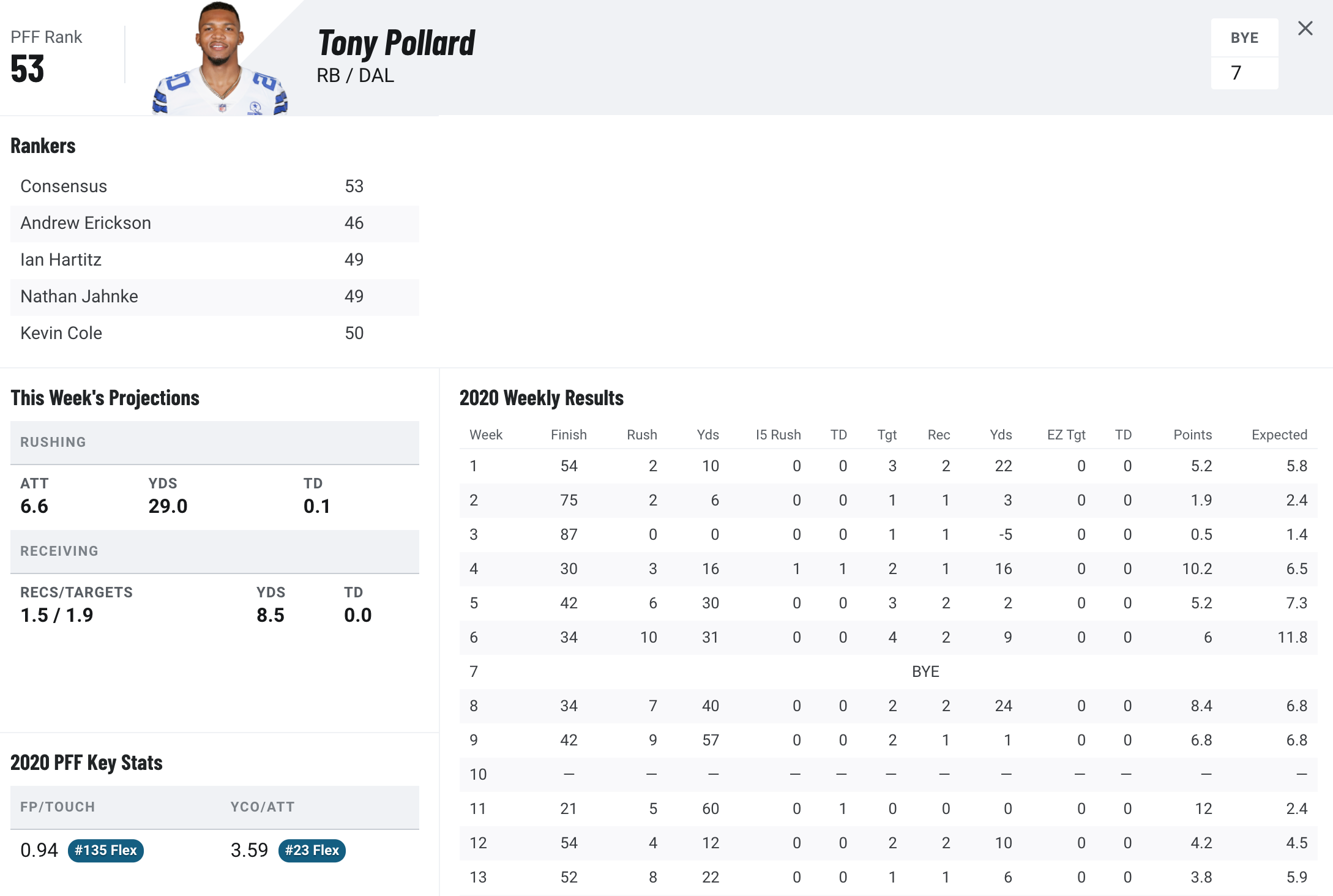Select the Nathan Jahnke ranker row
1333x896 pixels.
pyautogui.click(x=215, y=297)
